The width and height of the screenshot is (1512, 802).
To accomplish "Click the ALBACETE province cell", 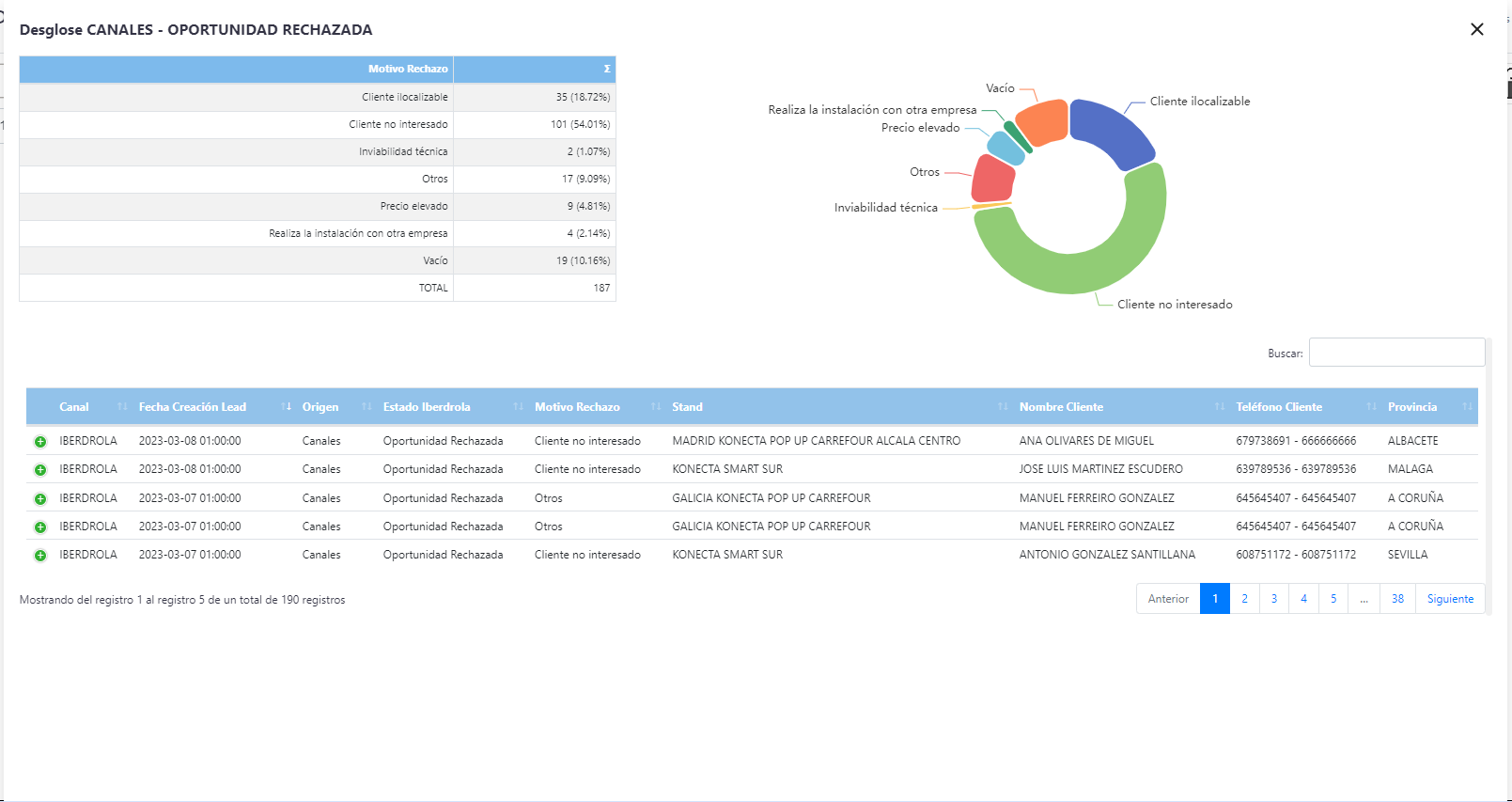I will coord(1413,441).
